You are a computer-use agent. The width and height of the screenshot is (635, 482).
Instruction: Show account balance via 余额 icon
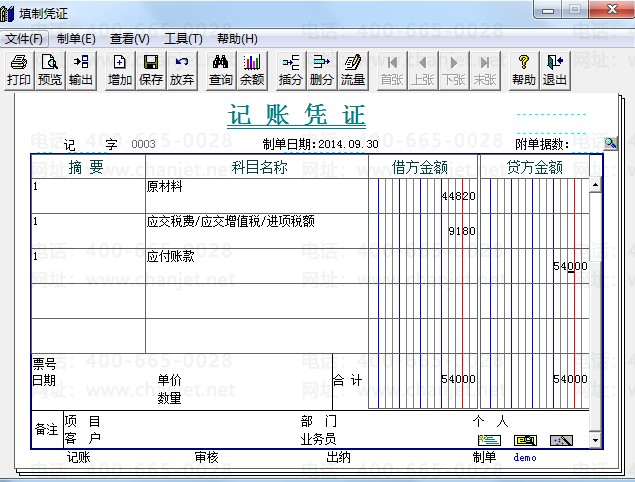(x=252, y=70)
